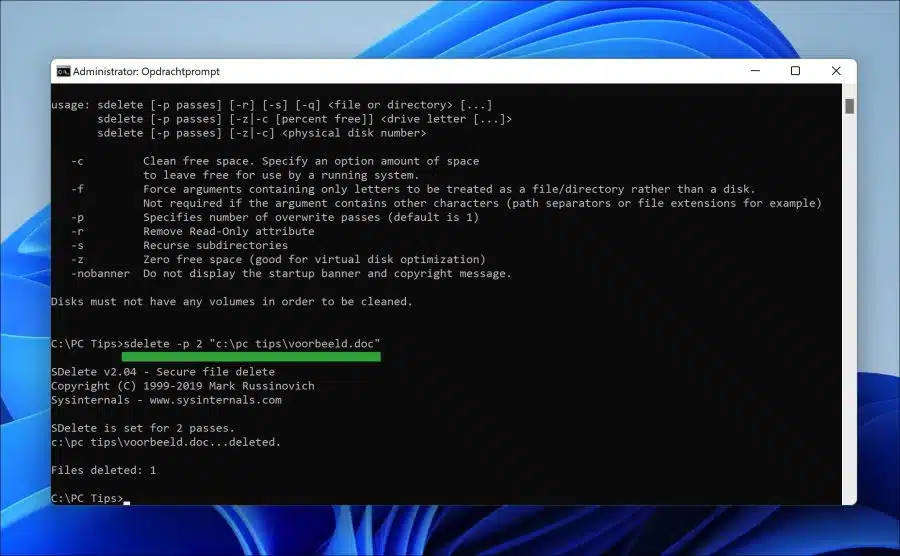Maximize the Opdrachtprompt window
This screenshot has width=900, height=556.
click(795, 71)
